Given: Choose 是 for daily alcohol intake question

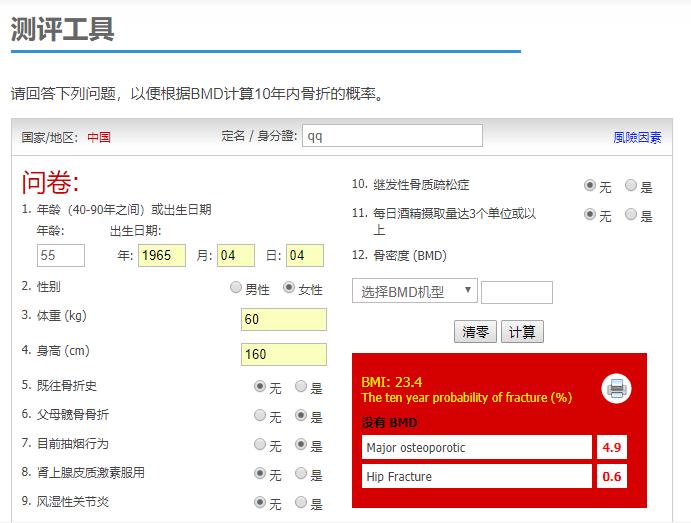Looking at the screenshot, I should (631, 215).
